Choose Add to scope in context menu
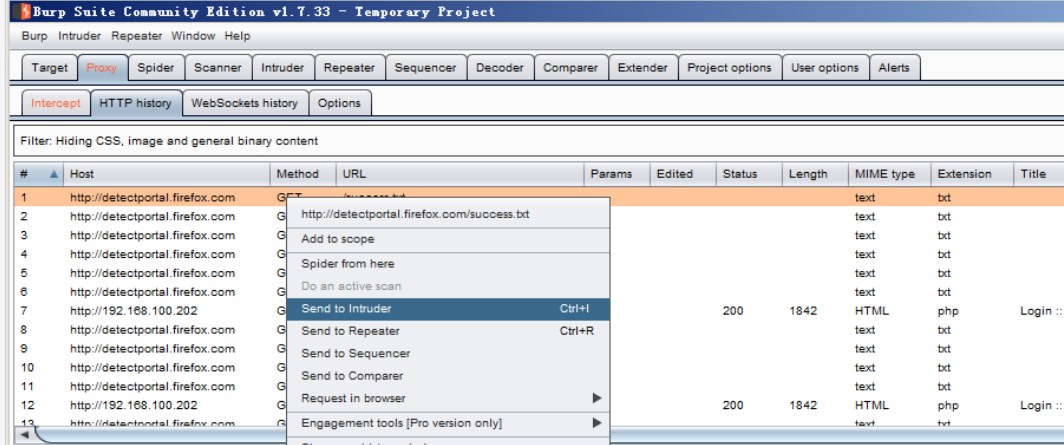The width and height of the screenshot is (1064, 445). 448,239
